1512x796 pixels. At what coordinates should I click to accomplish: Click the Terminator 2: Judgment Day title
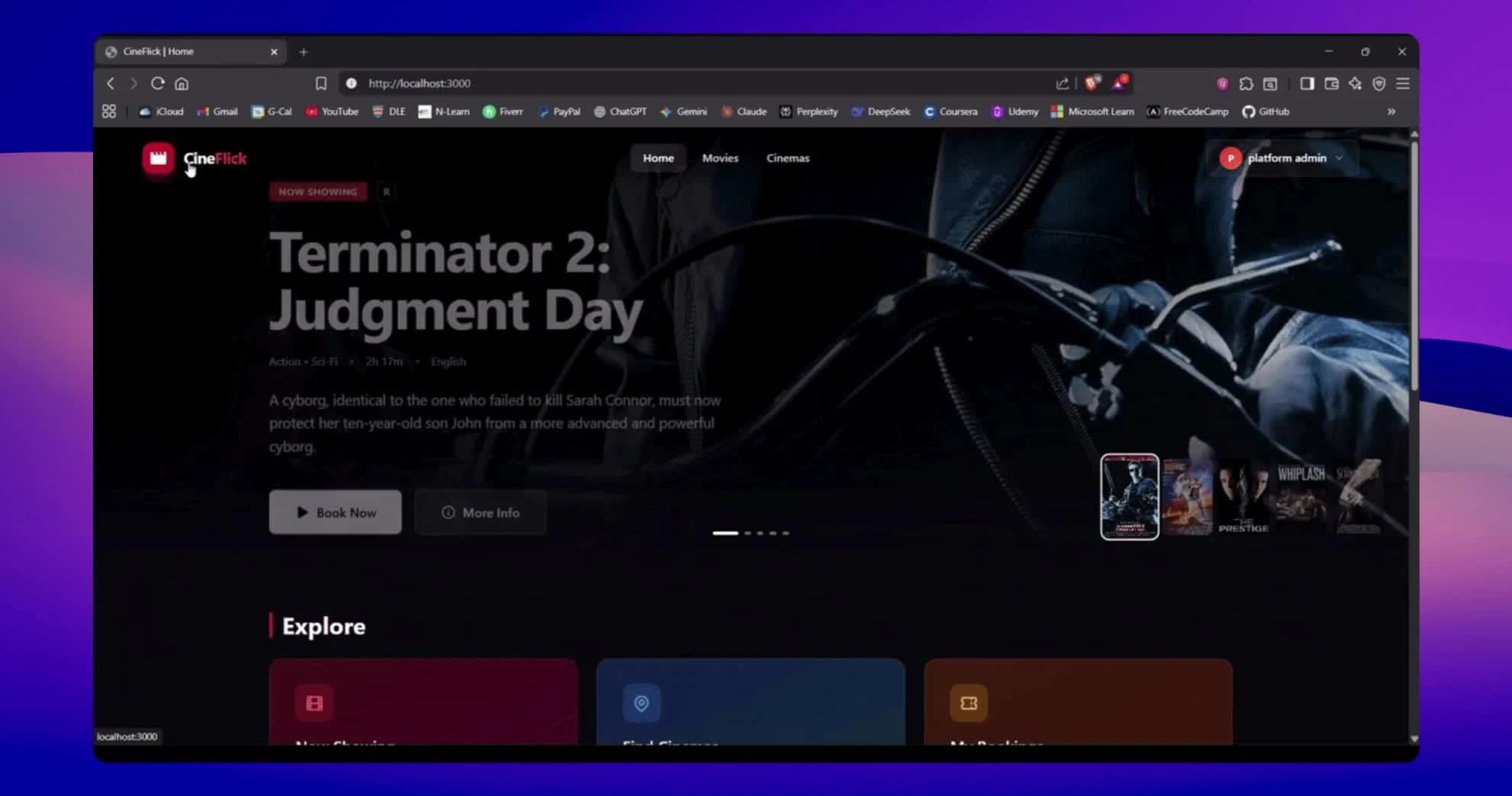pos(456,281)
